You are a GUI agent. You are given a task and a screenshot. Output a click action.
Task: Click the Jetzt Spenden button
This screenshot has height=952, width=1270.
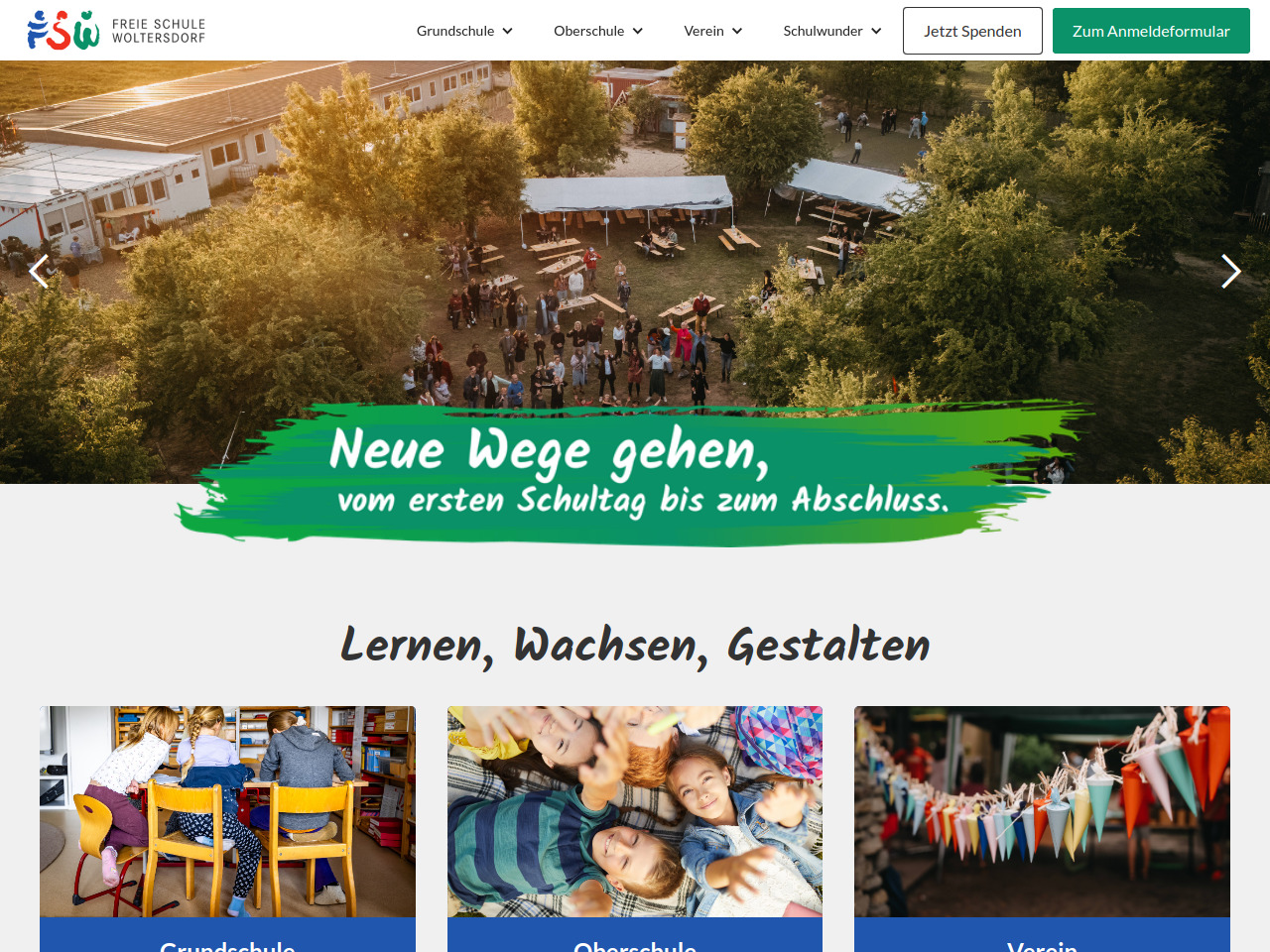tap(972, 31)
